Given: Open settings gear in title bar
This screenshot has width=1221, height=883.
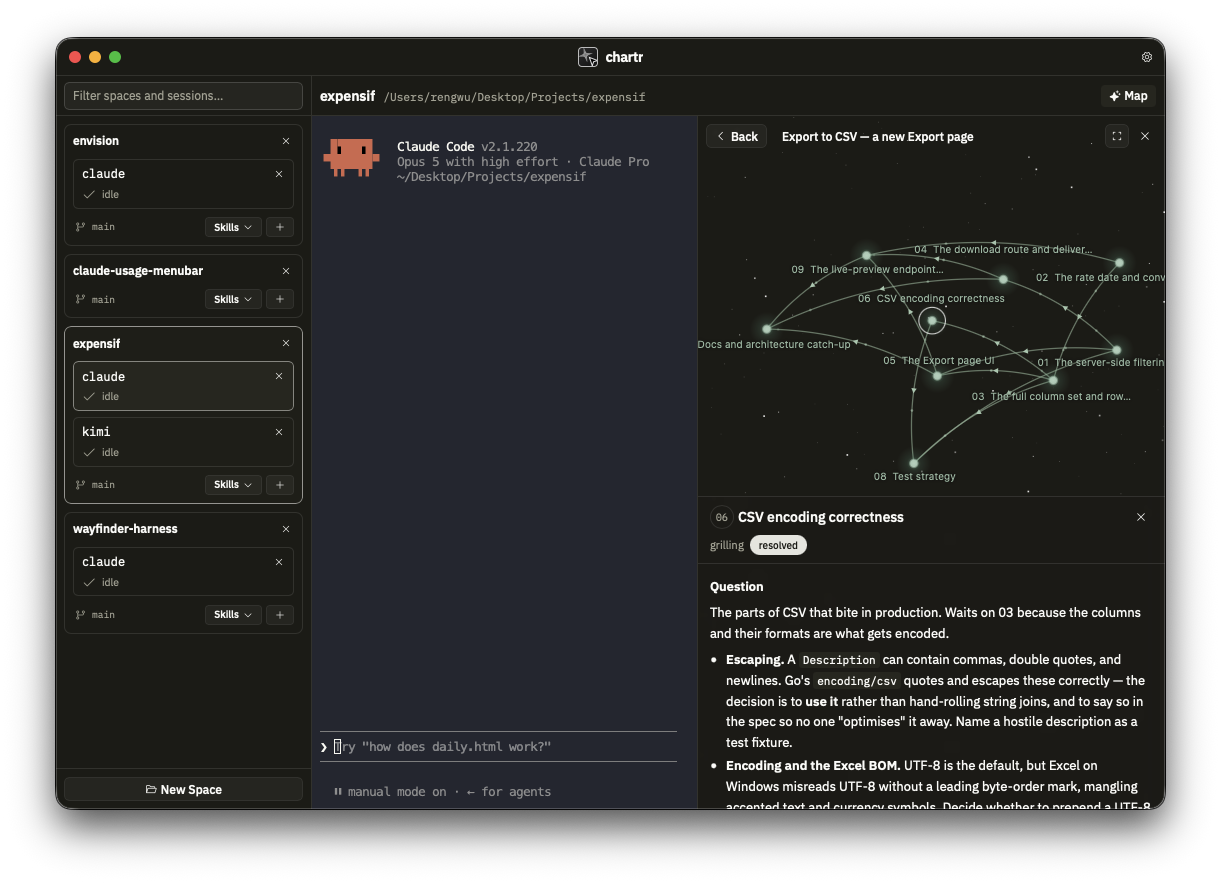Looking at the screenshot, I should tap(1147, 57).
